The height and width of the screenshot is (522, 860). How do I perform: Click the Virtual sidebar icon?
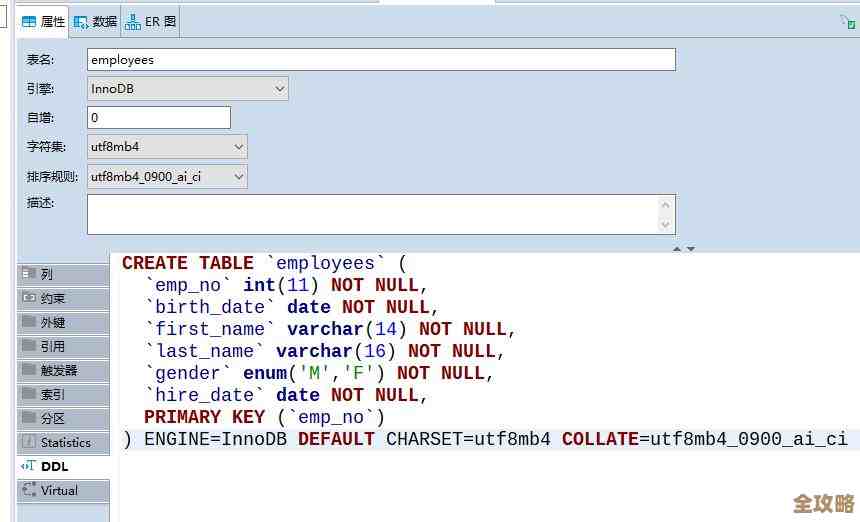[29, 490]
